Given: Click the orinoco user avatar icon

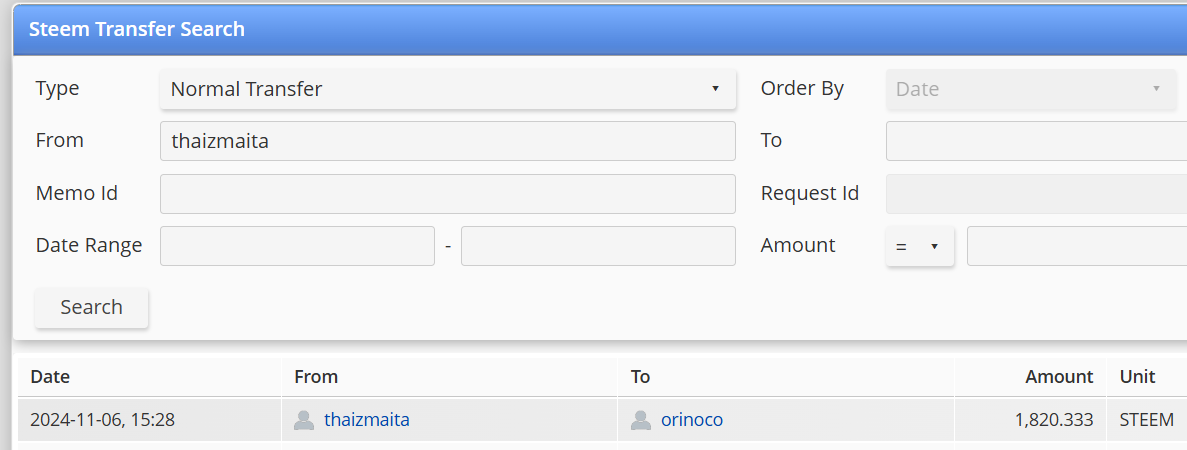Looking at the screenshot, I should tap(641, 420).
